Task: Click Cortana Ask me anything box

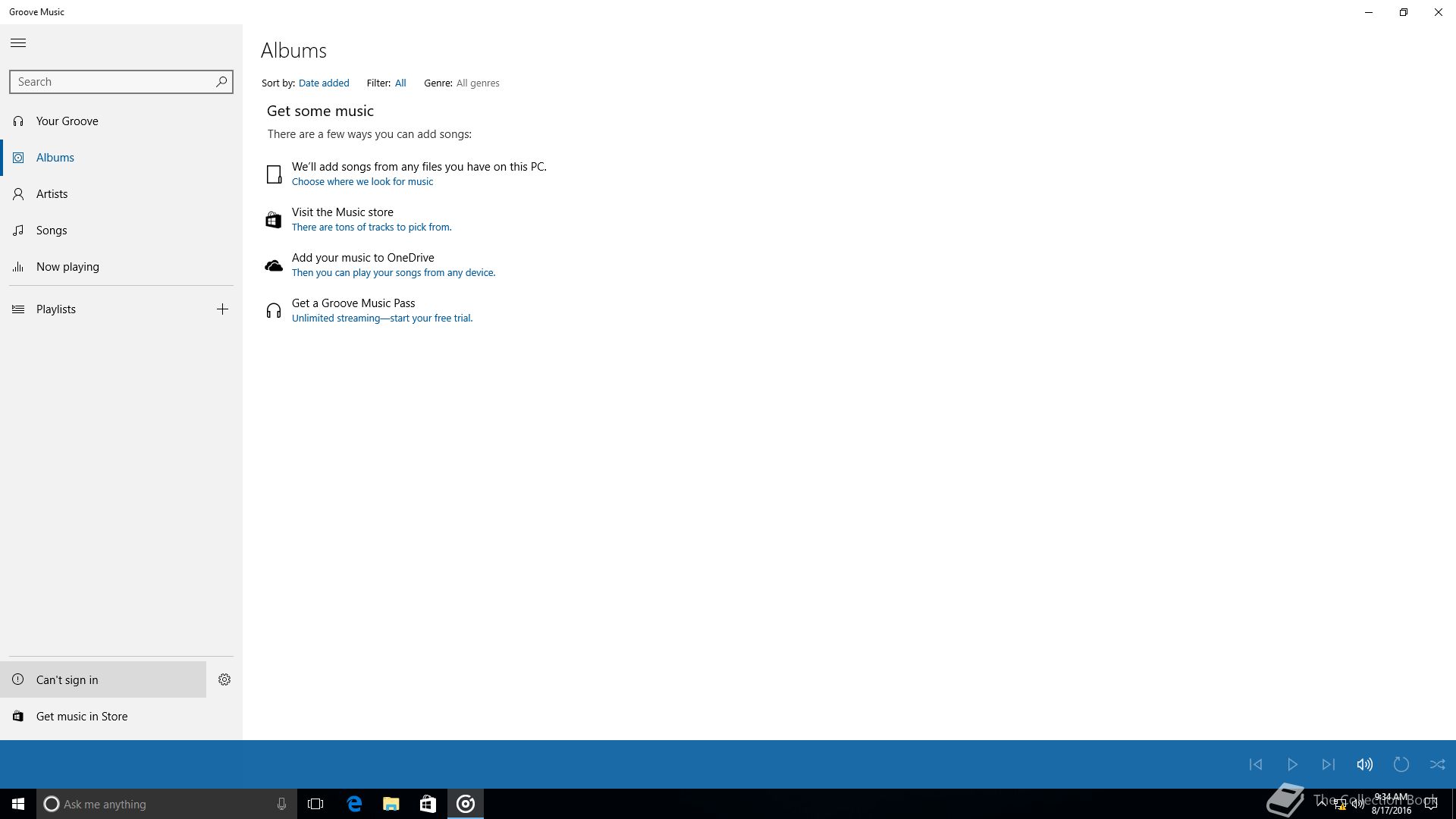Action: click(x=167, y=804)
